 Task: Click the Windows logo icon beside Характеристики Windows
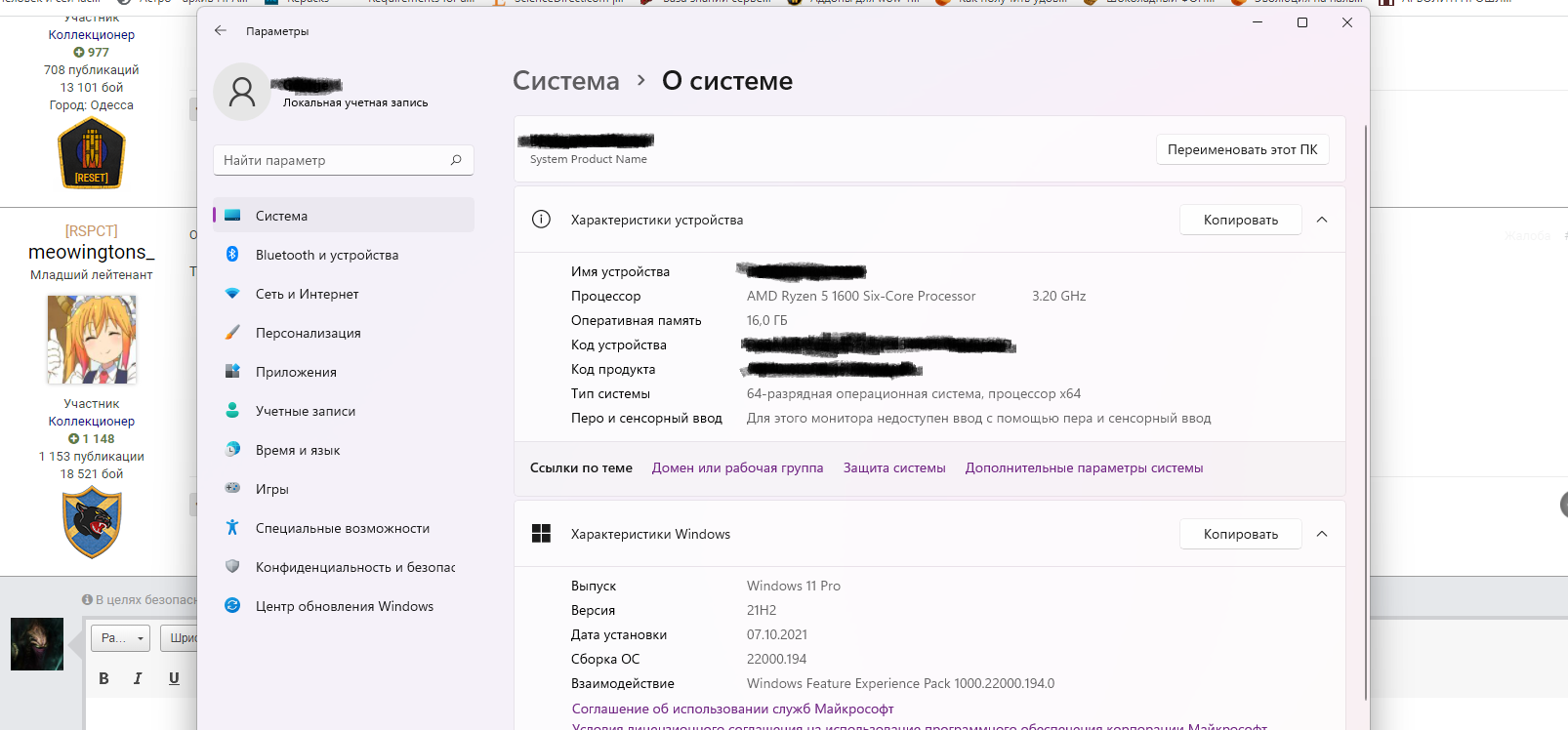541,534
